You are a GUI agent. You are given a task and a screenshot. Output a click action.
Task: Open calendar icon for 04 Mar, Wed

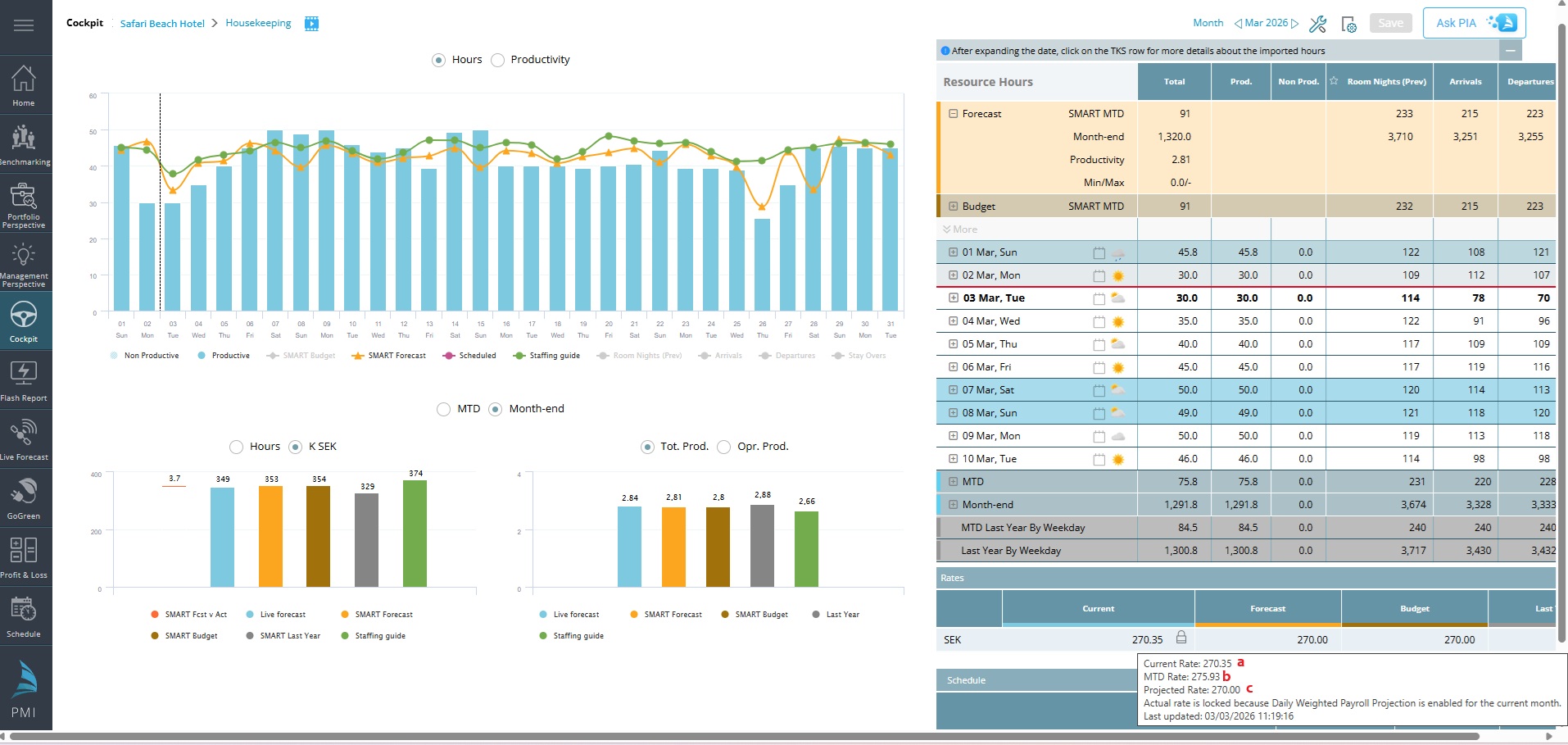pyautogui.click(x=1099, y=322)
